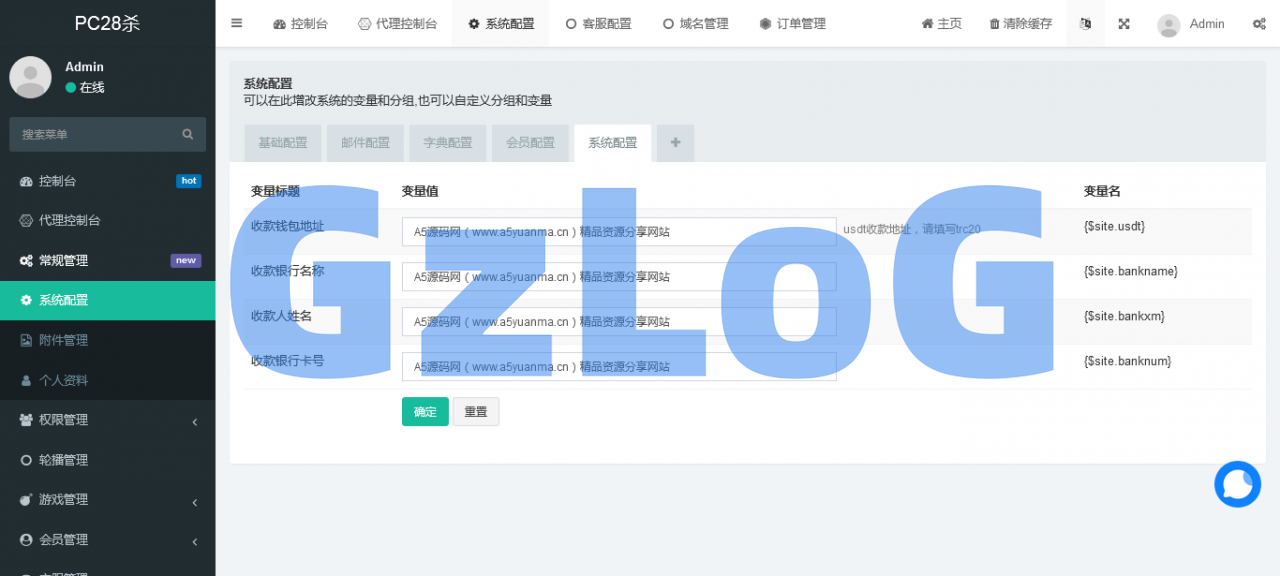Click the 确定 submit button
The width and height of the screenshot is (1280, 576).
tap(425, 411)
